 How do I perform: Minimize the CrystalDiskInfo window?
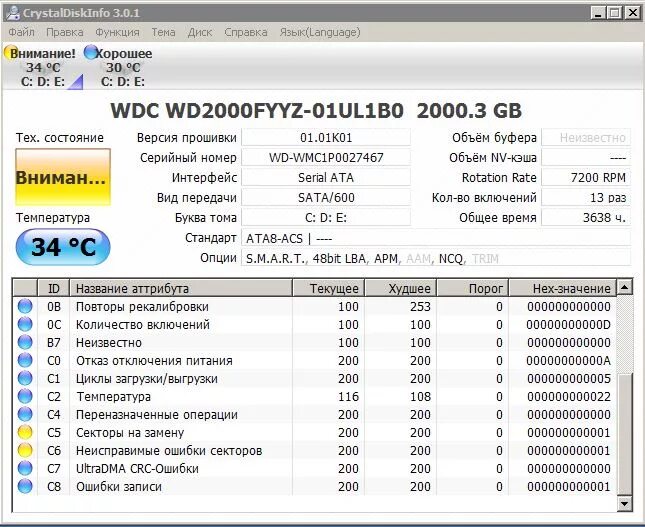tap(598, 13)
